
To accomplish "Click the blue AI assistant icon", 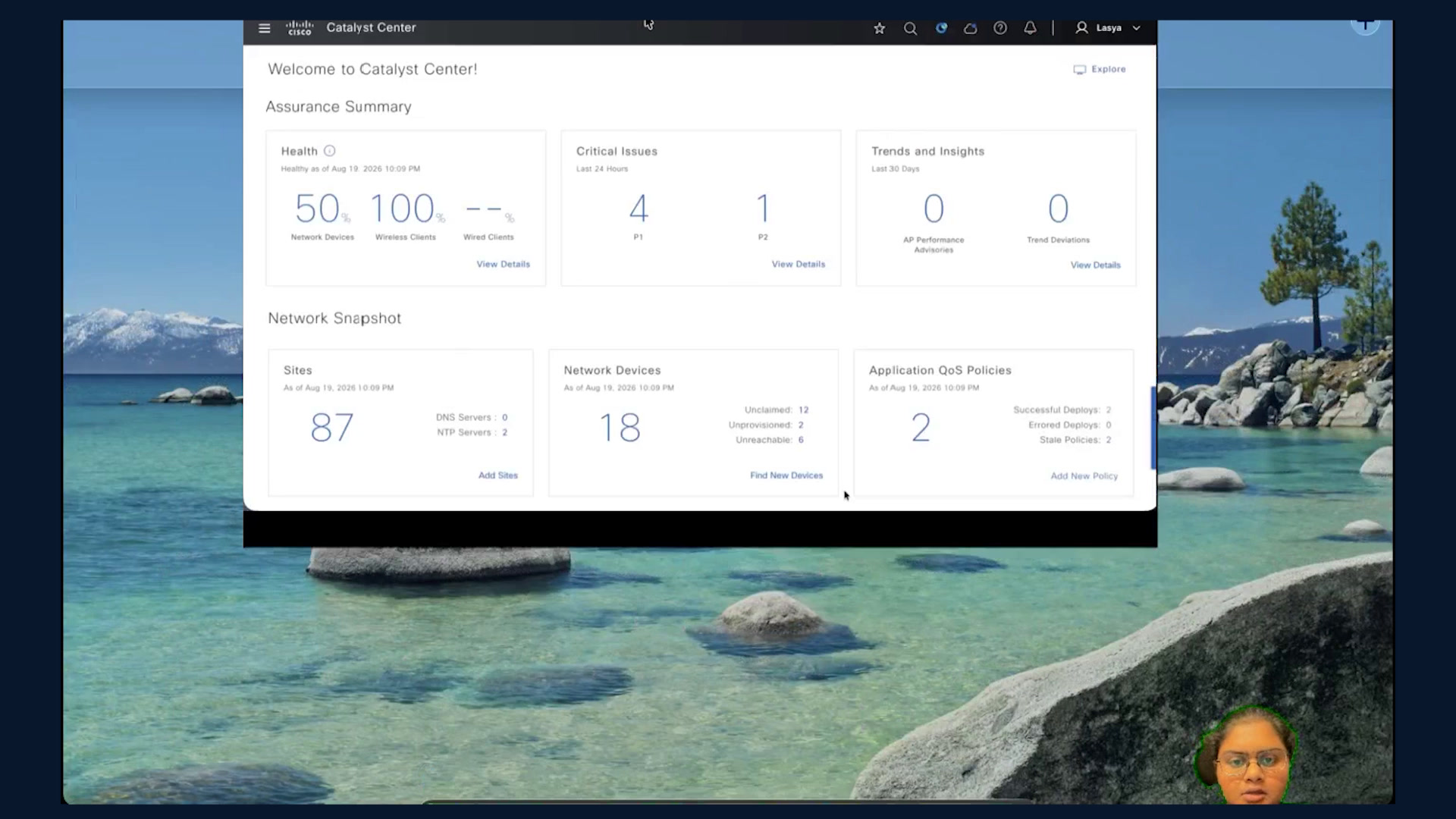I will pos(941,28).
